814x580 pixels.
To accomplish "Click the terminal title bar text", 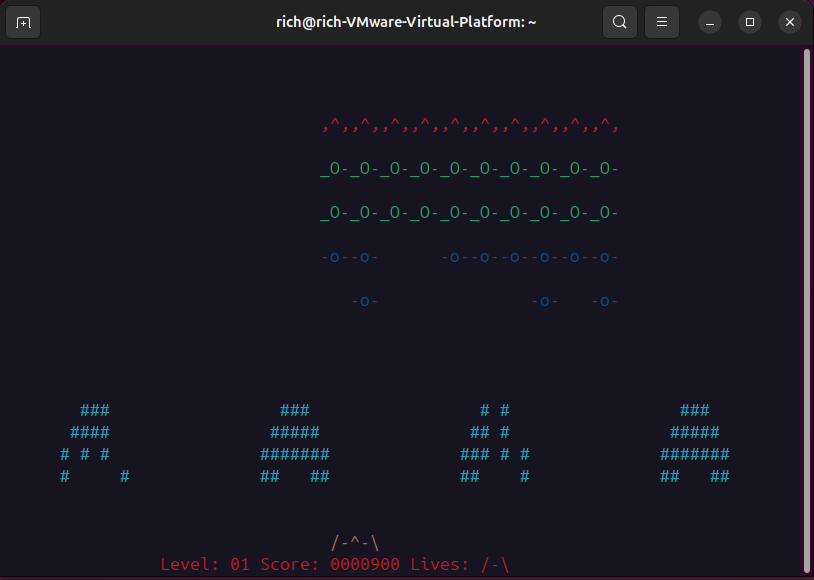I will coord(406,22).
